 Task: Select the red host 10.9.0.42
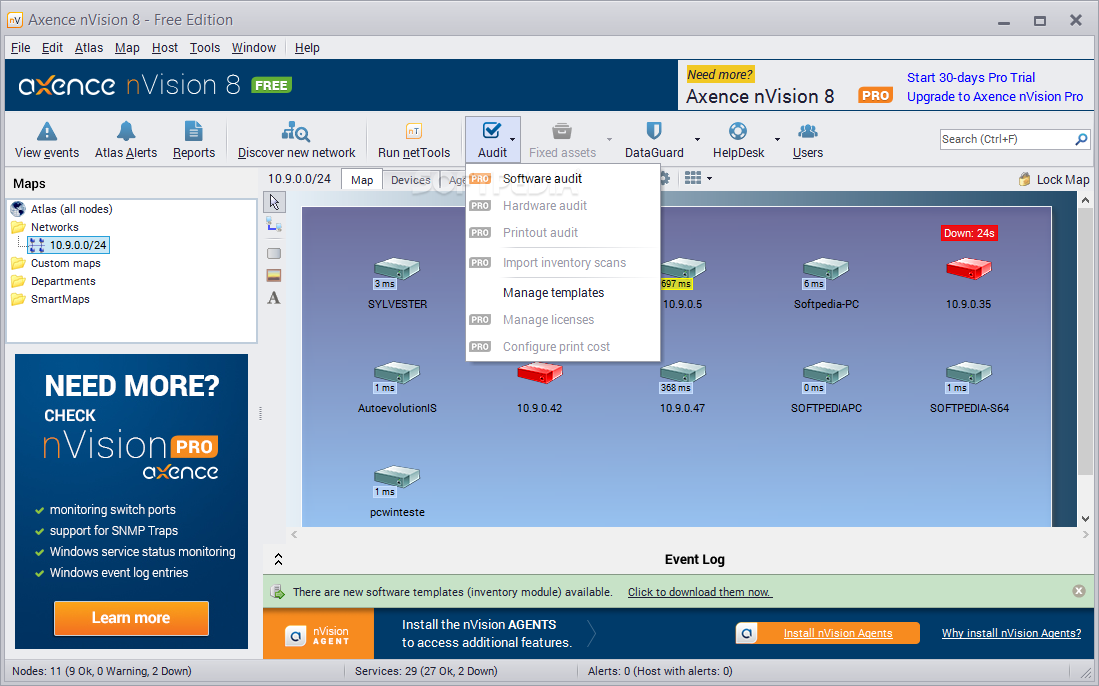tap(540, 373)
